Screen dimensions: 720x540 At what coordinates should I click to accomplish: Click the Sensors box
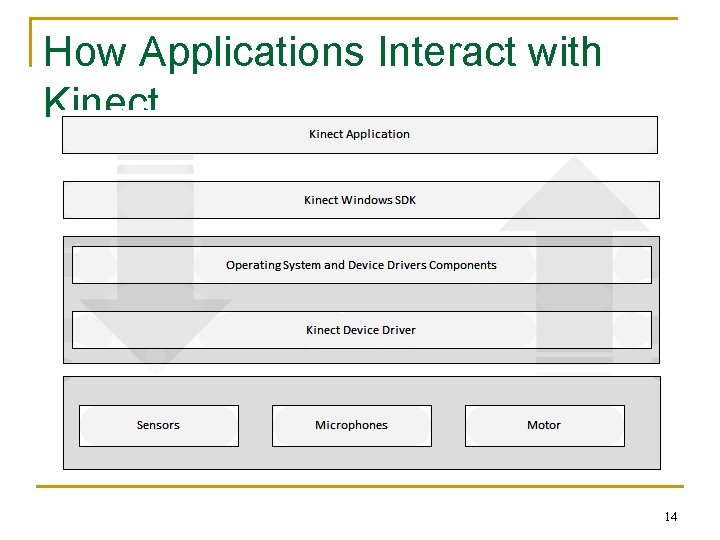(x=159, y=426)
